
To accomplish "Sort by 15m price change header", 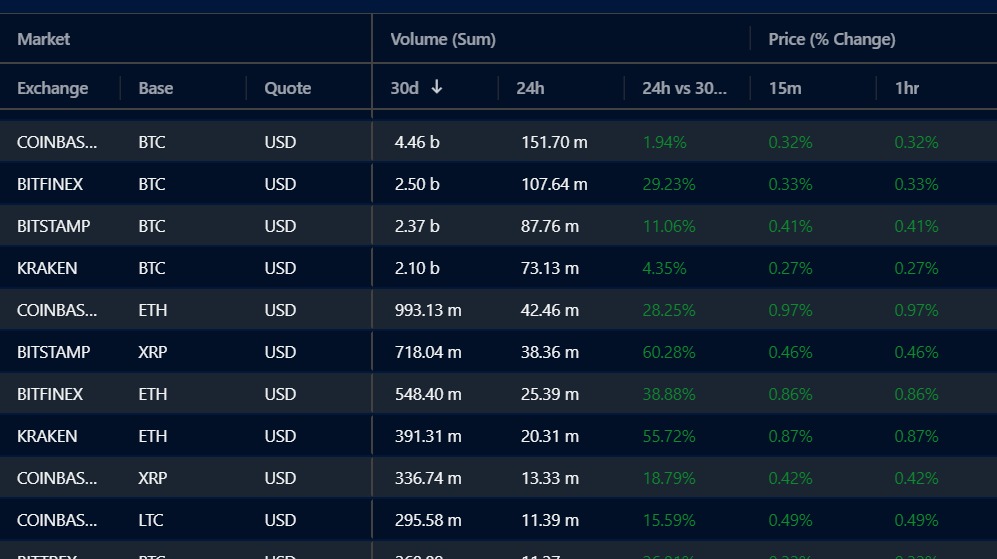I will [x=785, y=88].
